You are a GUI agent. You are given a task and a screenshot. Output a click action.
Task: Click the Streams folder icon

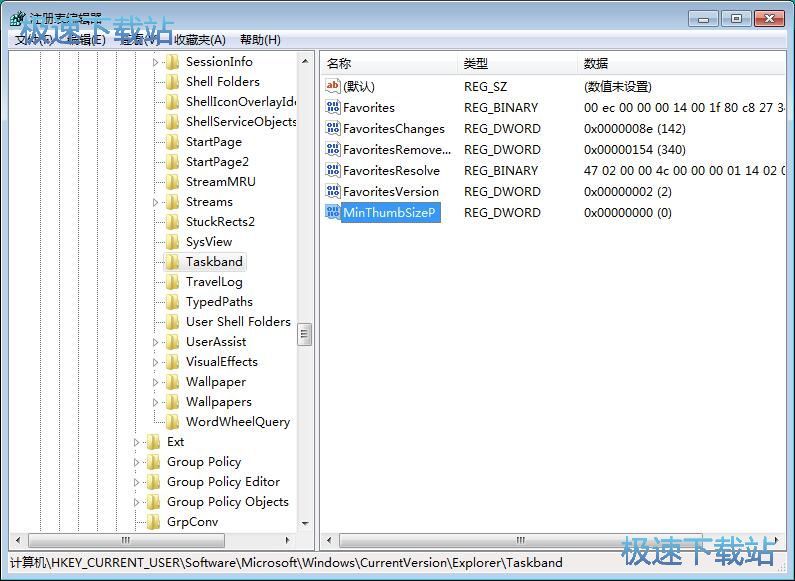(x=173, y=202)
